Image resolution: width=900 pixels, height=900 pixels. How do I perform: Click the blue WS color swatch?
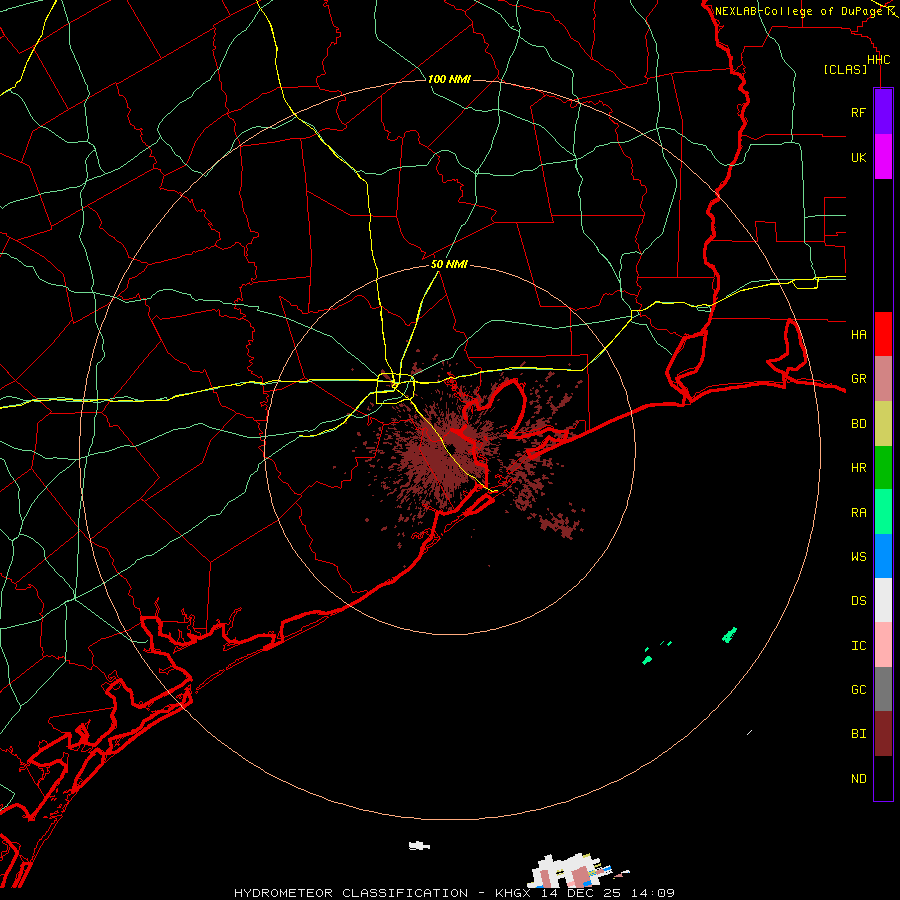tap(883, 556)
